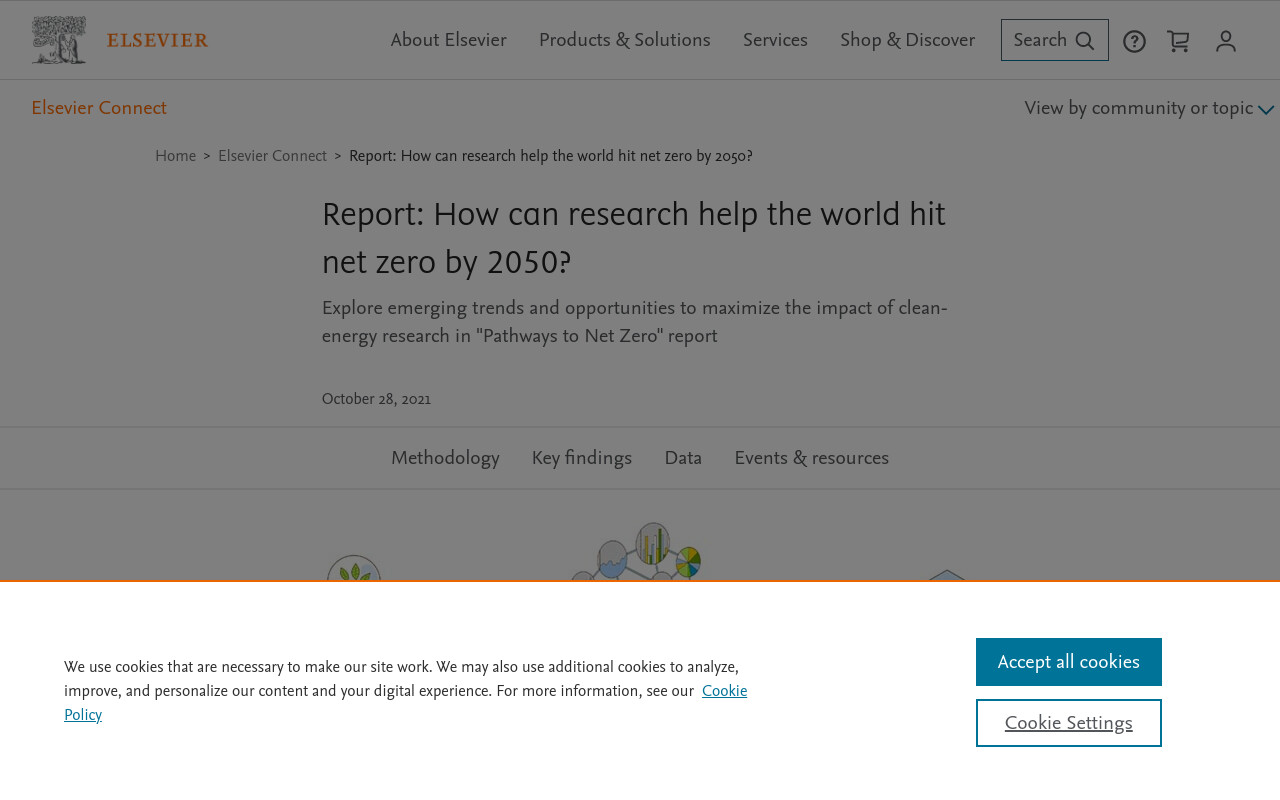The height and width of the screenshot is (800, 1280).
Task: Click the article subtitle about Pathways to Net Zero
Action: tap(635, 322)
